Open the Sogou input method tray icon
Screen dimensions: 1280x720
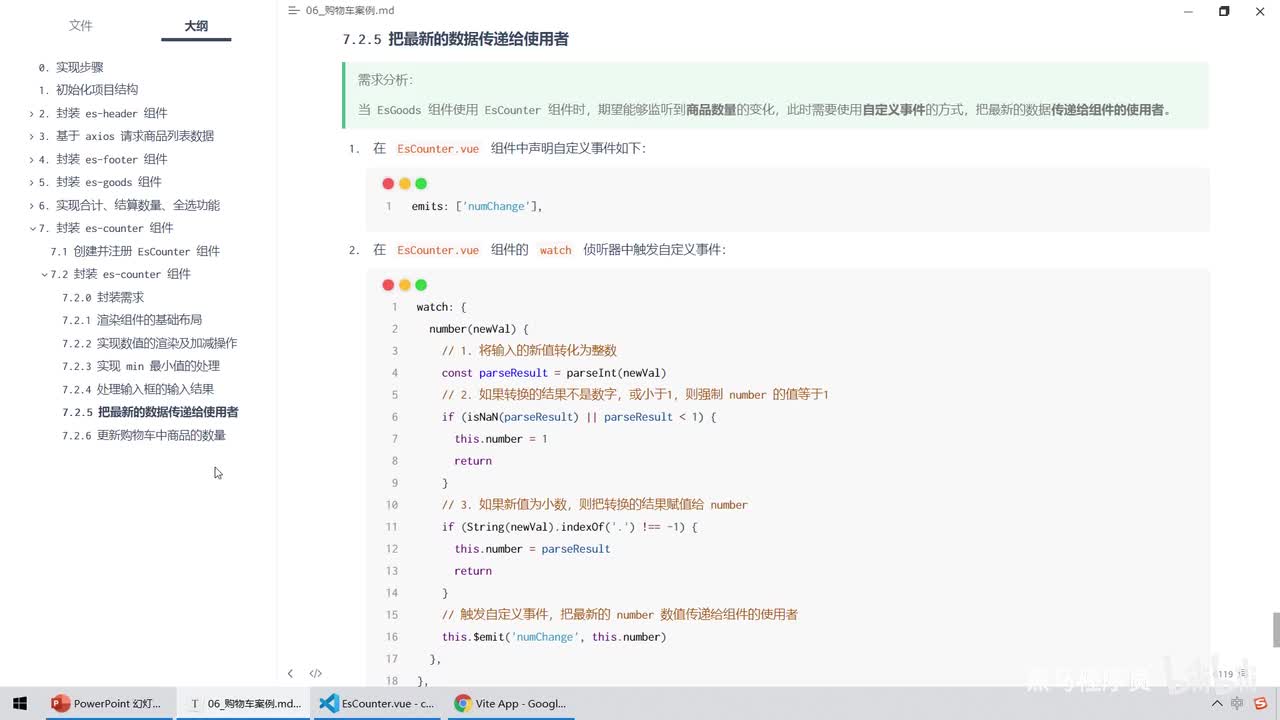point(1261,704)
